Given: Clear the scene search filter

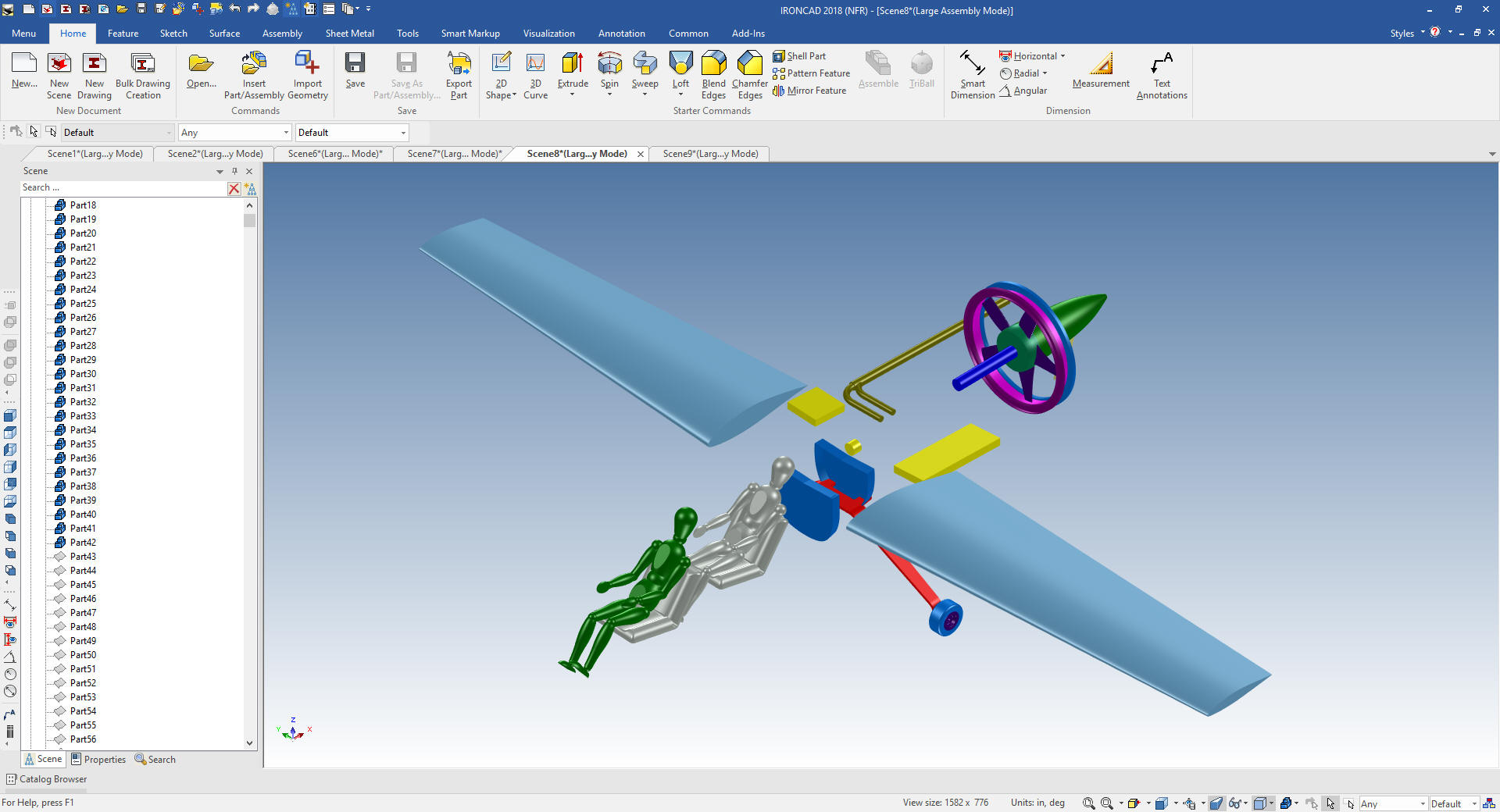Looking at the screenshot, I should pos(234,188).
